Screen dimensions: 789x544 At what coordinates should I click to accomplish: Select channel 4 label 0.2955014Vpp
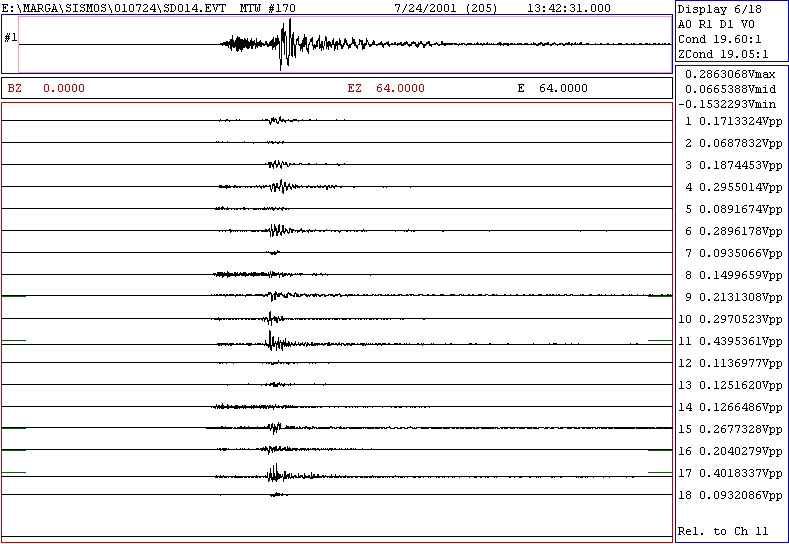coord(734,187)
